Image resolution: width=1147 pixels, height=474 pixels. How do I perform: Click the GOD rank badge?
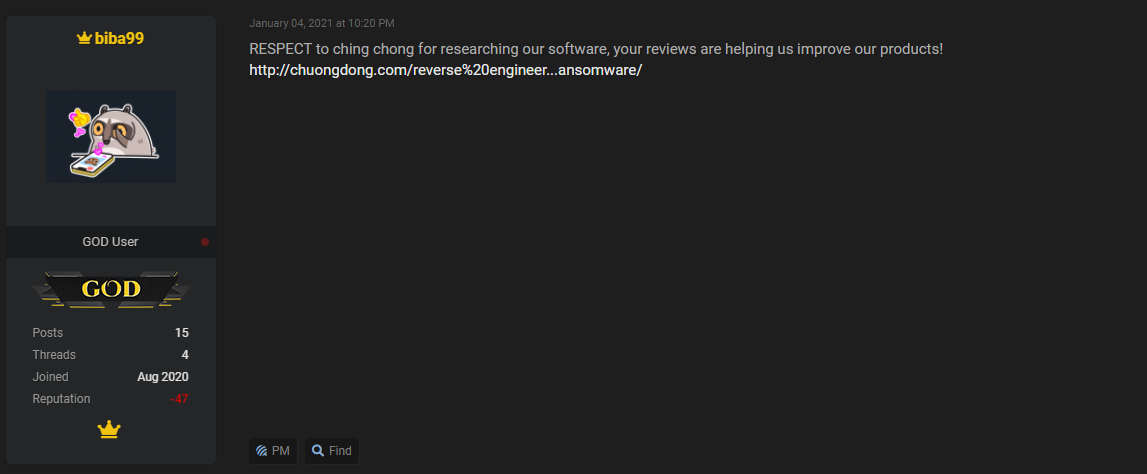click(111, 289)
